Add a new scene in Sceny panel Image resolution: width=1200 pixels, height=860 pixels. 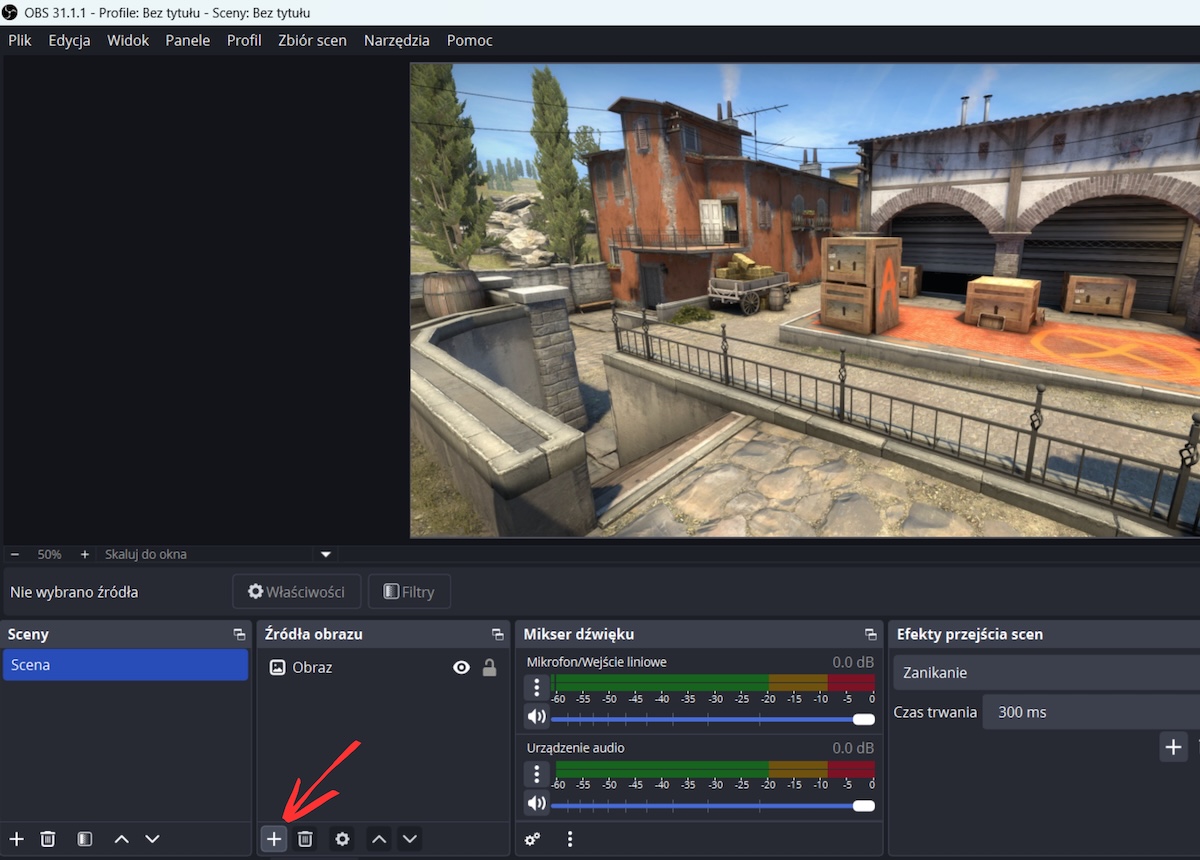(16, 839)
